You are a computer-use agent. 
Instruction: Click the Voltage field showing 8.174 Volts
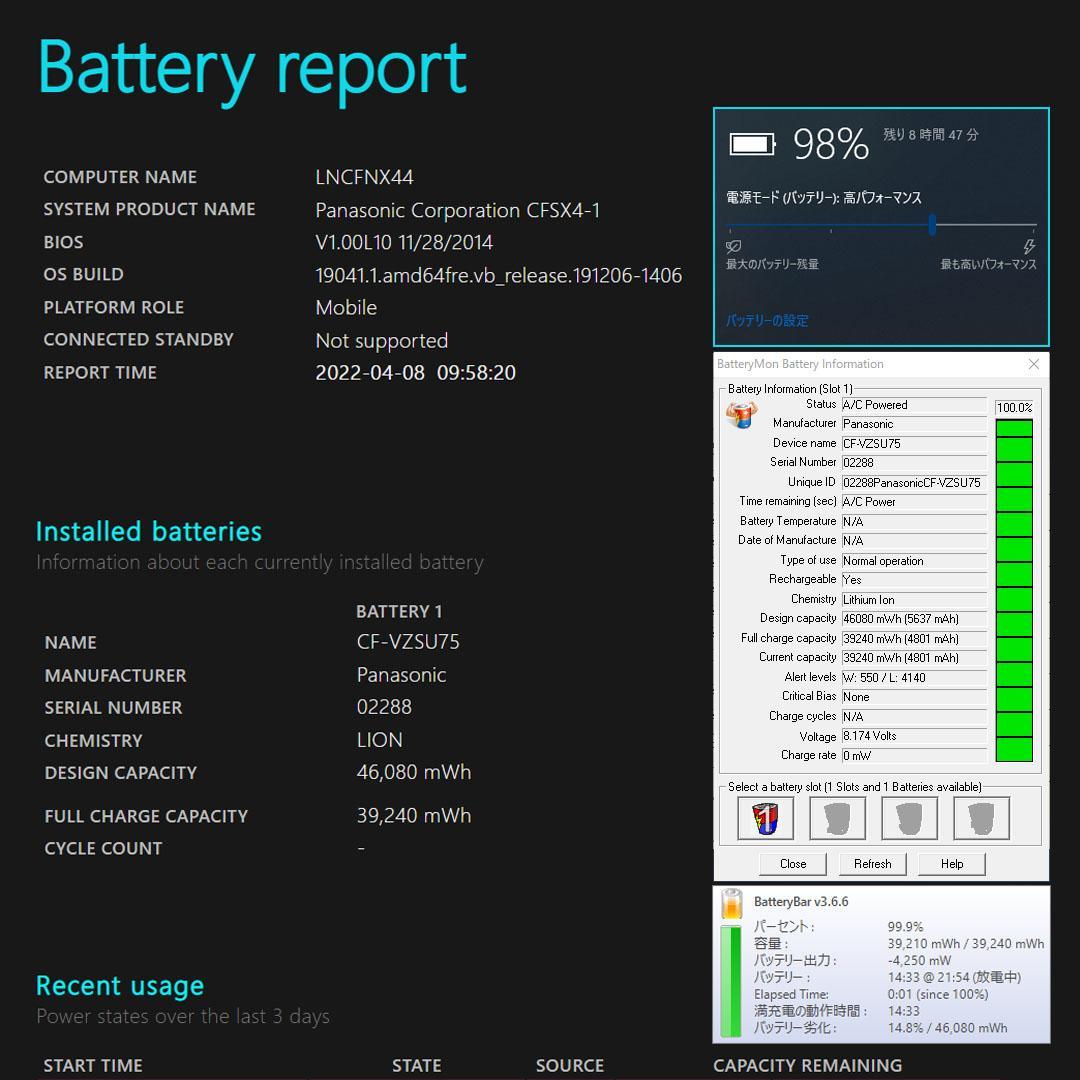[x=913, y=736]
